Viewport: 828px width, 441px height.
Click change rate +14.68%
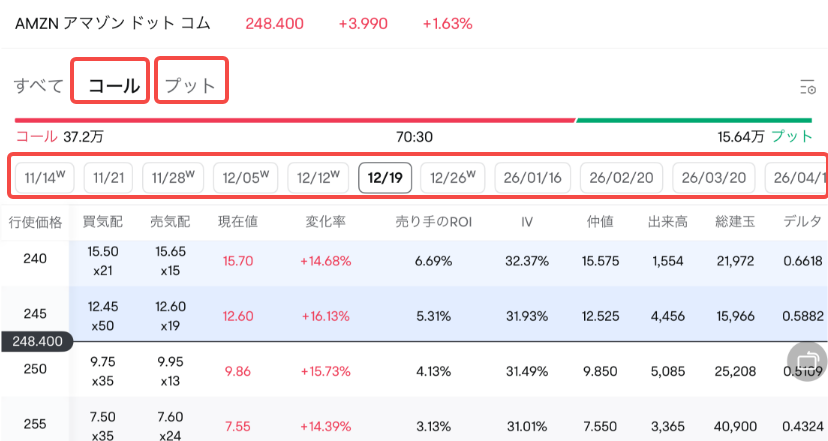pyautogui.click(x=325, y=261)
